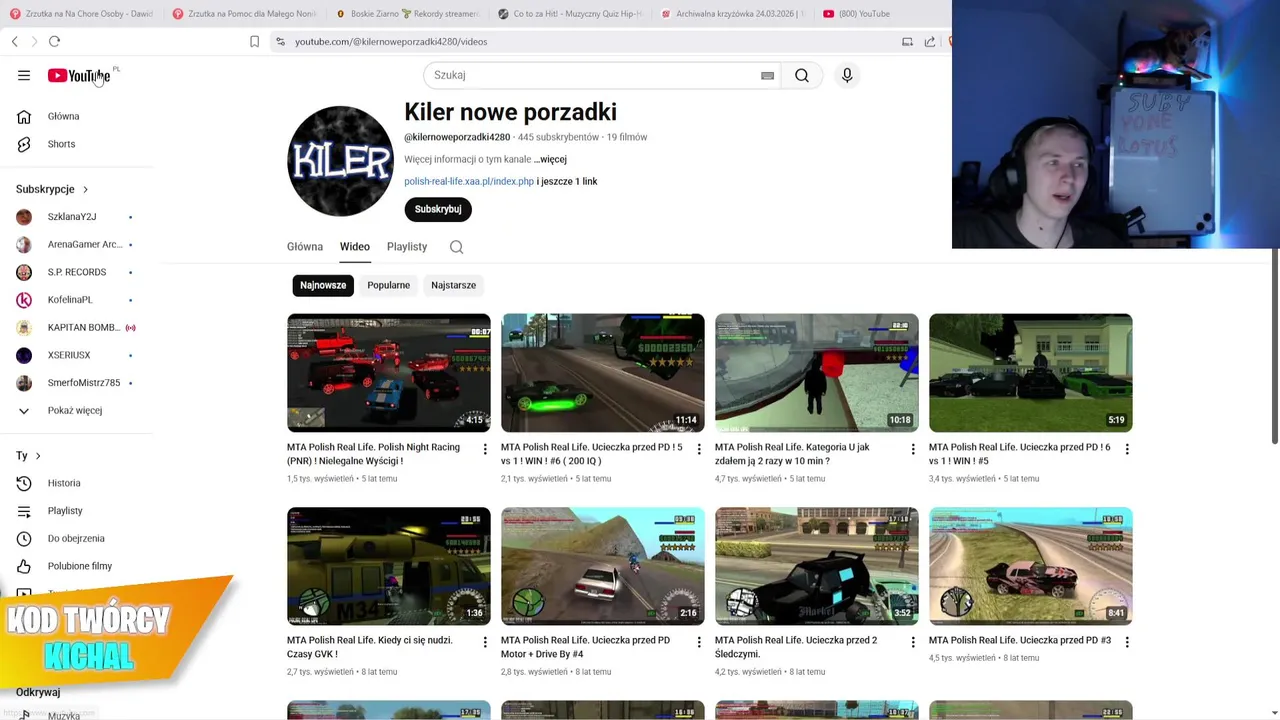Bookmark the page with the address bar bookmark icon

(254, 41)
